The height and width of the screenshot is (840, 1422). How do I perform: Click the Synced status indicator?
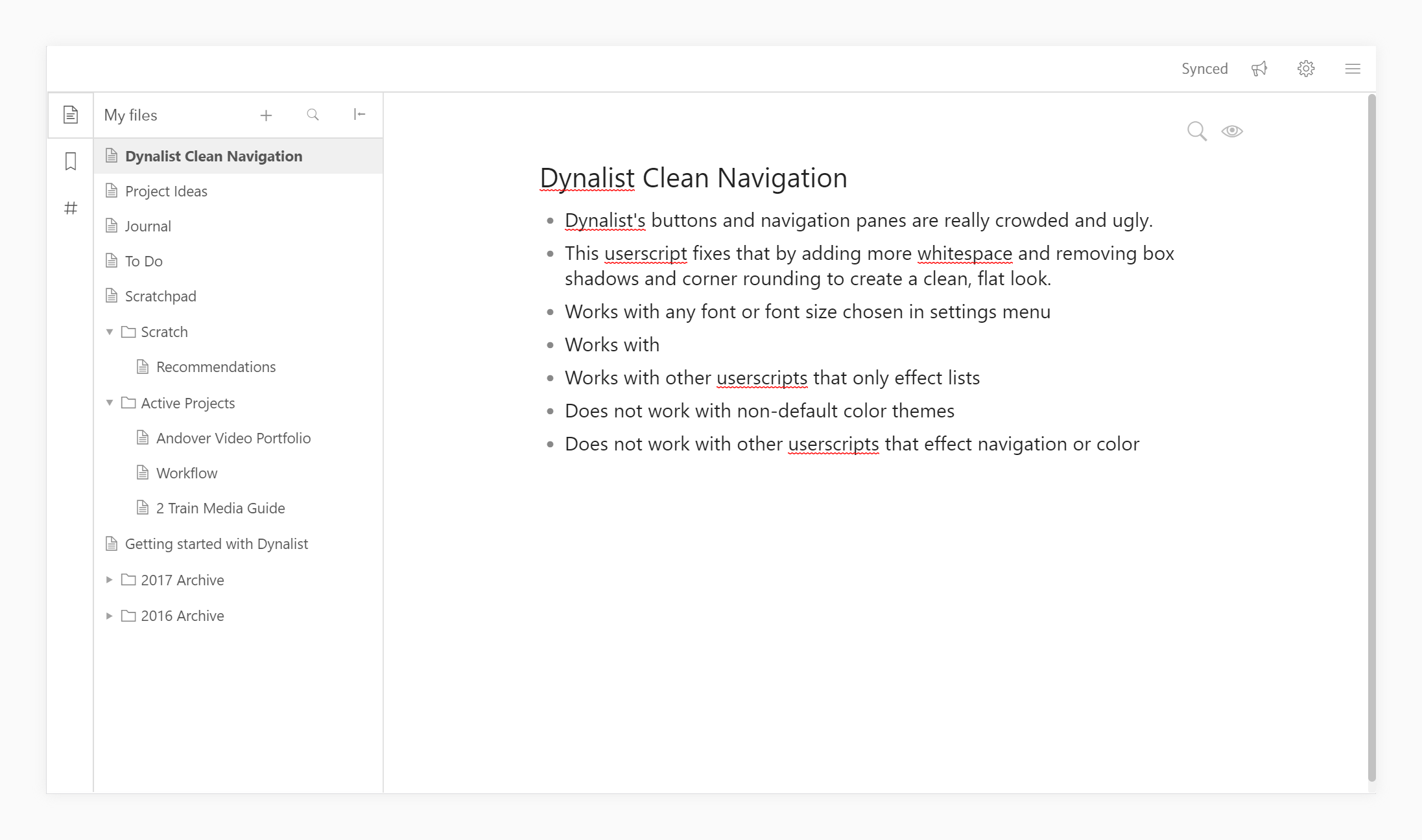[1204, 68]
